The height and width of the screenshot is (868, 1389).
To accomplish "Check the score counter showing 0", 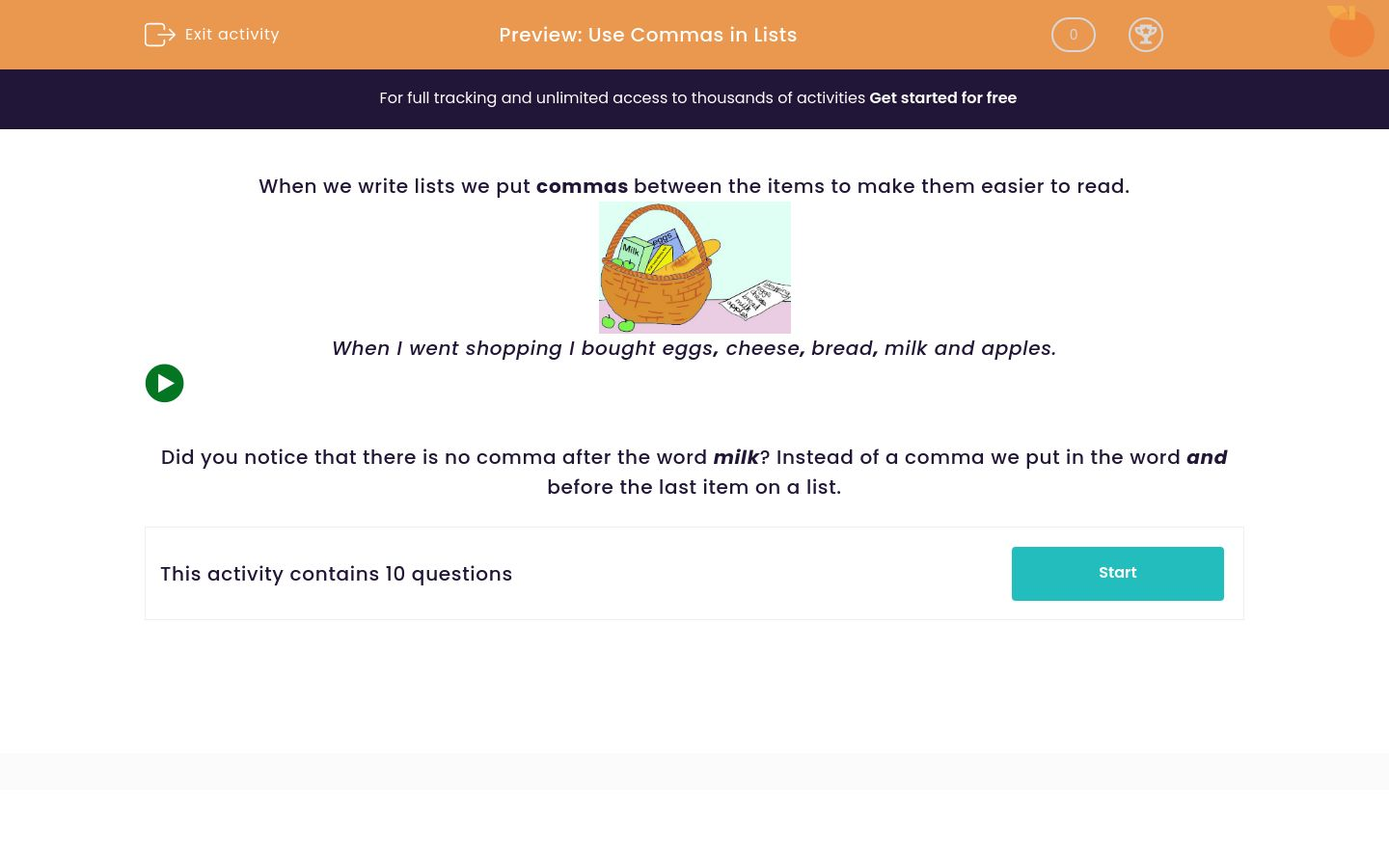I will (1073, 35).
